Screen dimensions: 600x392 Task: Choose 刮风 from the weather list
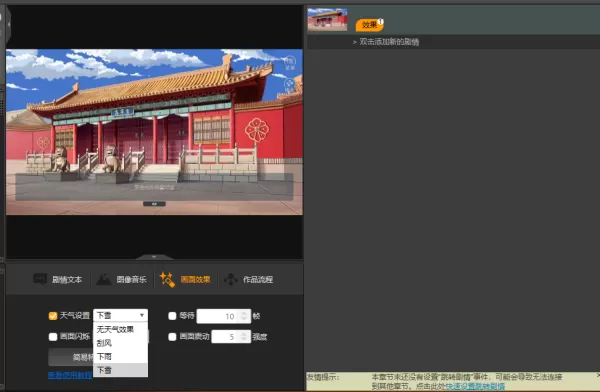click(x=121, y=343)
